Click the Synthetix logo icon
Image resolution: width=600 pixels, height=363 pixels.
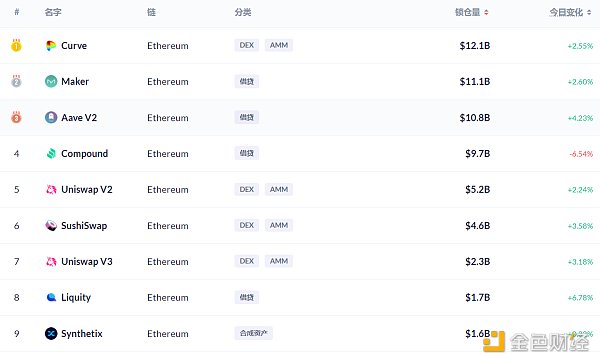[x=51, y=334]
